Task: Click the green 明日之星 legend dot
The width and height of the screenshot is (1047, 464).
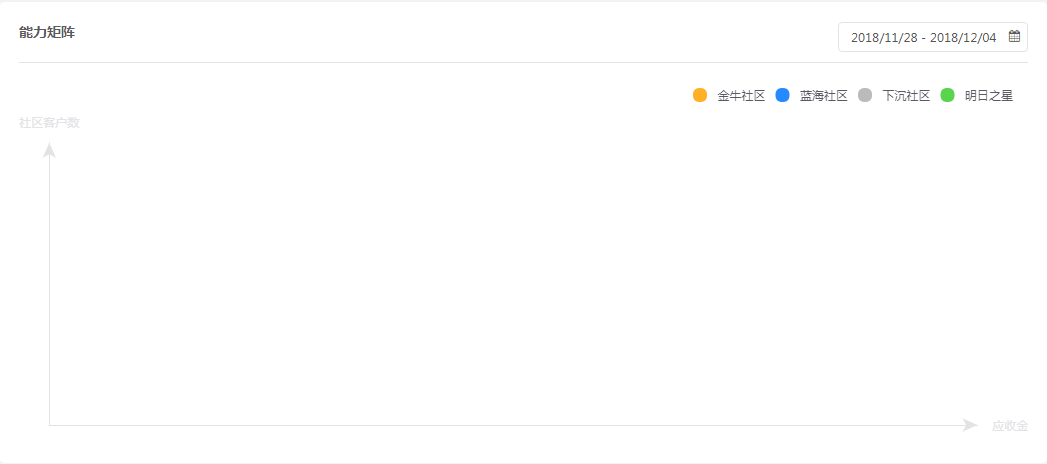Action: coord(948,95)
